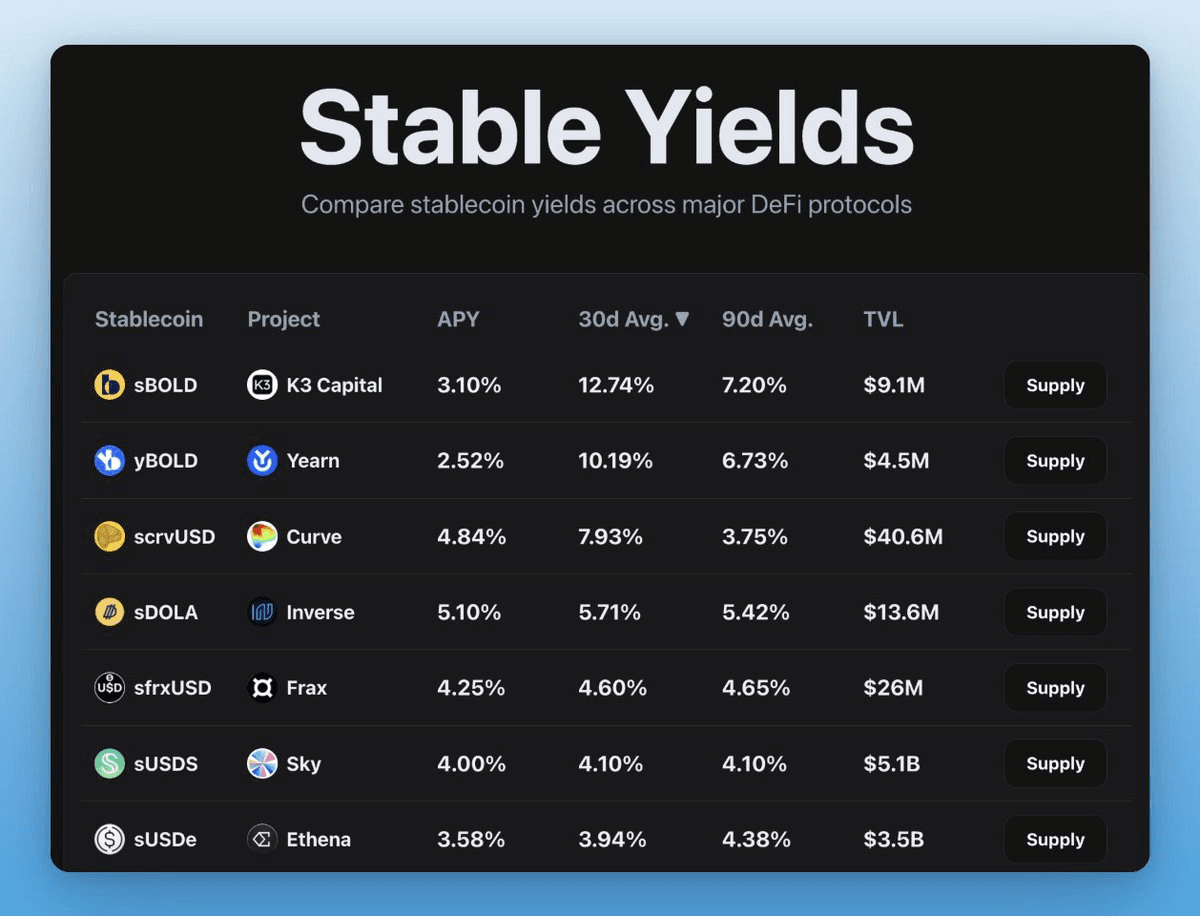This screenshot has height=916, width=1200.
Task: Sort table by TVL header
Action: [883, 319]
